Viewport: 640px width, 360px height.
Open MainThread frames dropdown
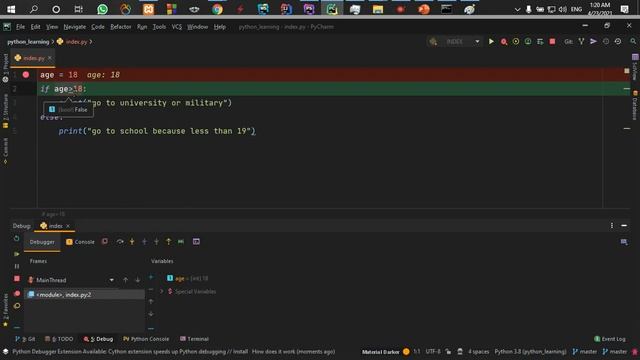[x=111, y=280]
